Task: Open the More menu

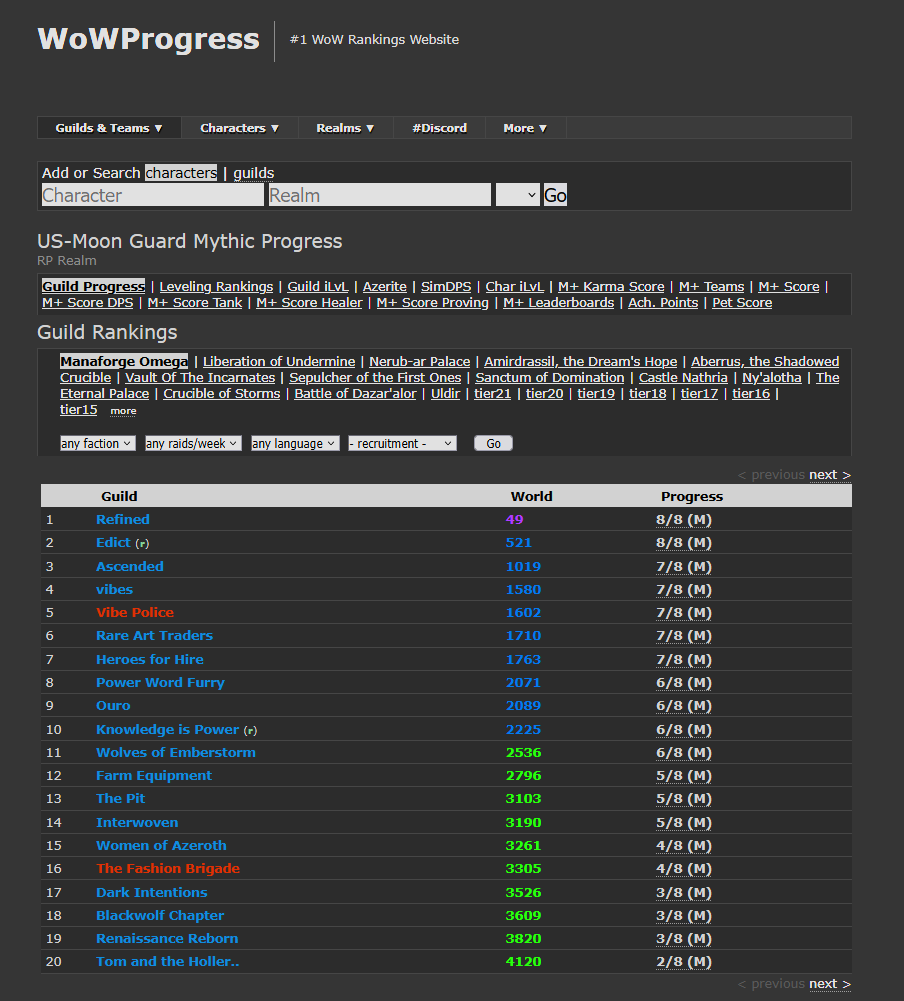Action: pos(525,128)
